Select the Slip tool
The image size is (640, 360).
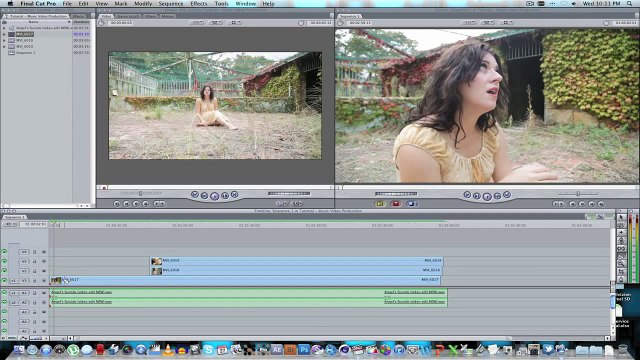point(621,248)
